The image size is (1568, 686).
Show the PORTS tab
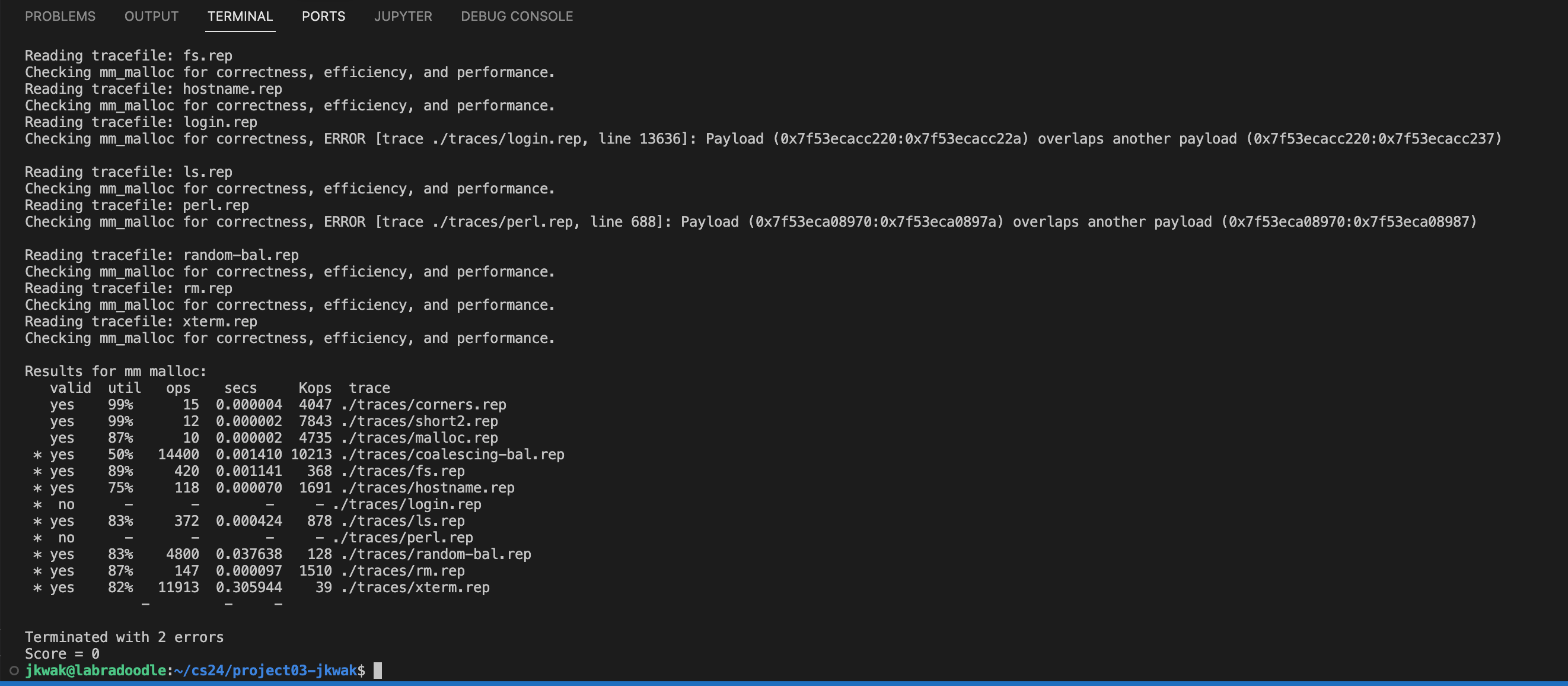pos(323,17)
